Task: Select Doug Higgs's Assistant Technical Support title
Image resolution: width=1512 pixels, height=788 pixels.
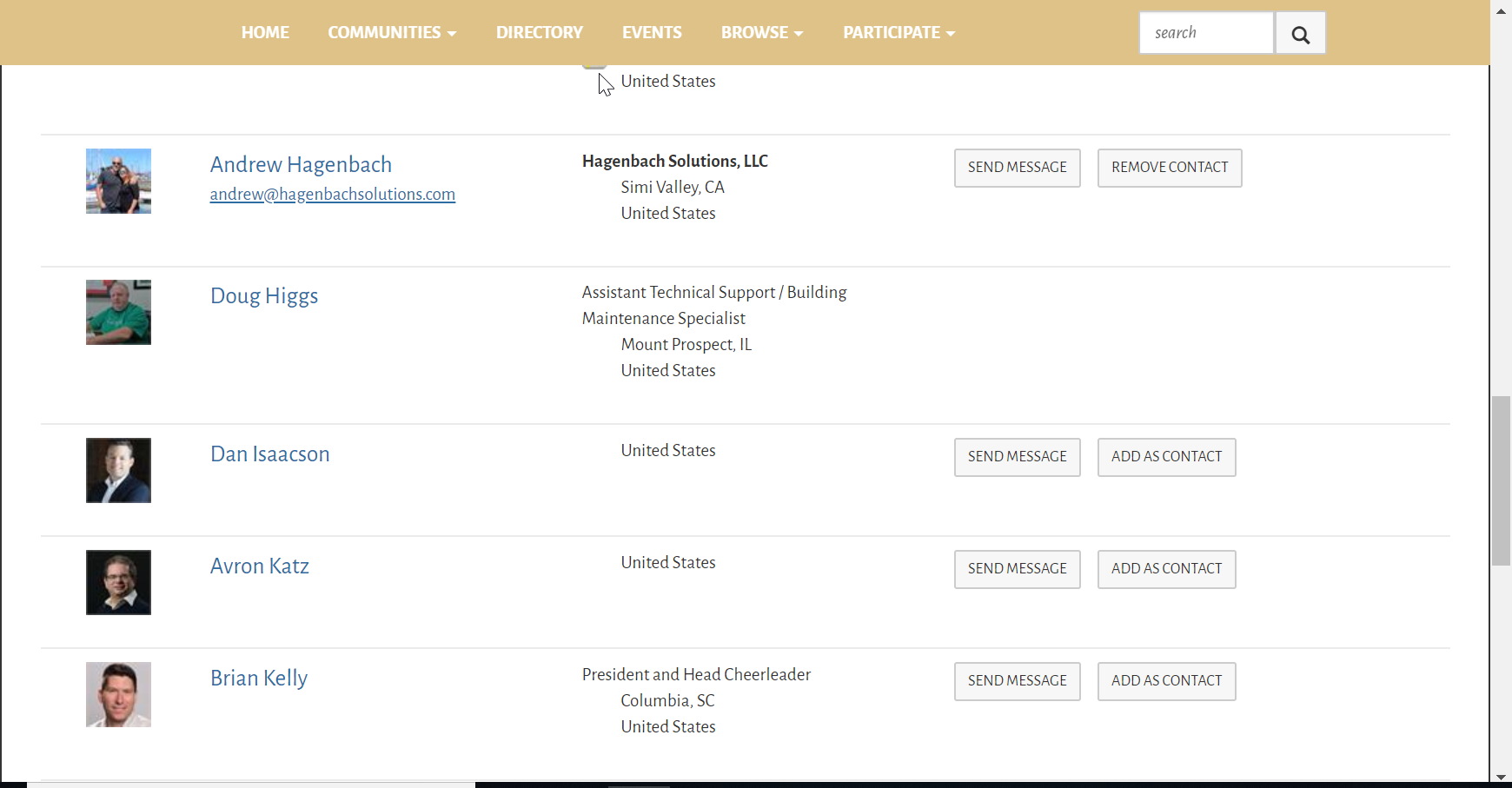Action: point(714,305)
